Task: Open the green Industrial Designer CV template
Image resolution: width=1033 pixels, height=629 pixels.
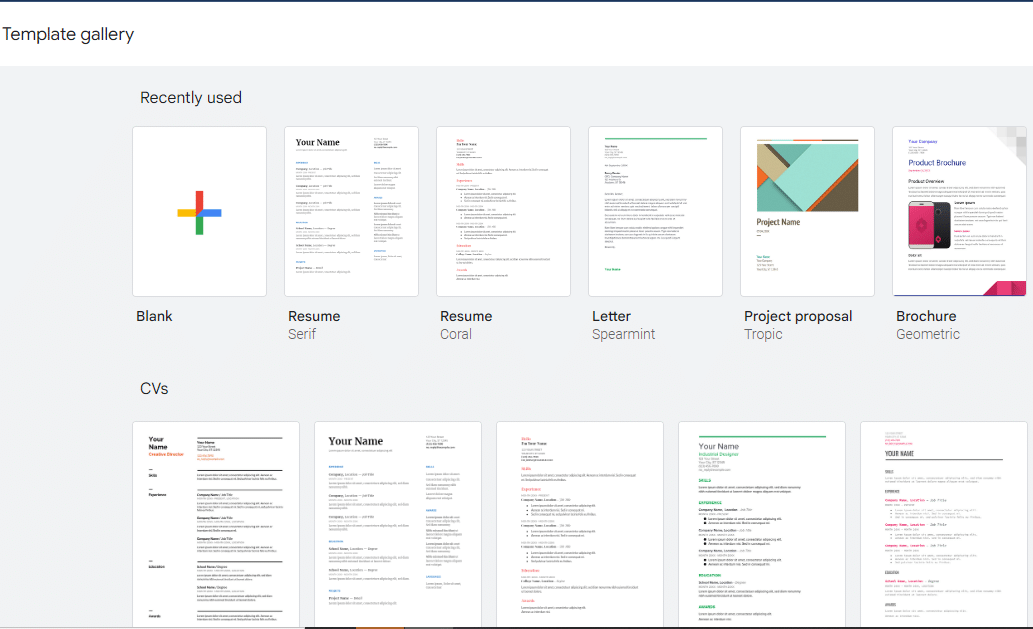Action: pyautogui.click(x=762, y=524)
